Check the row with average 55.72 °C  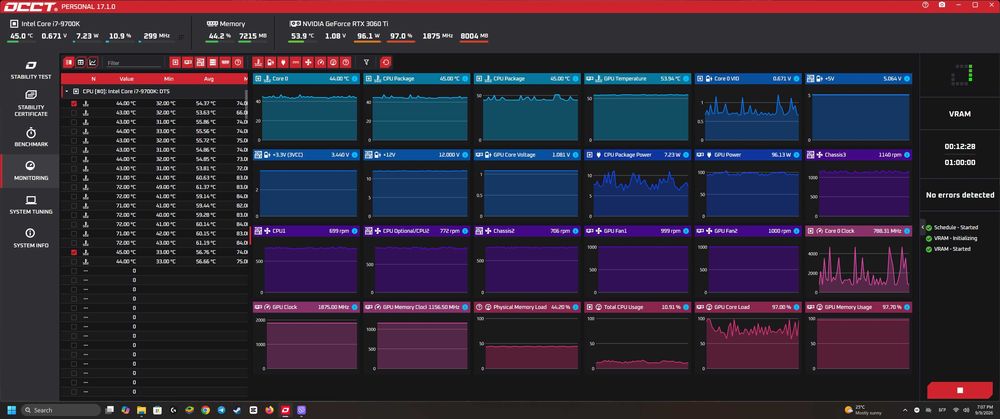point(74,140)
